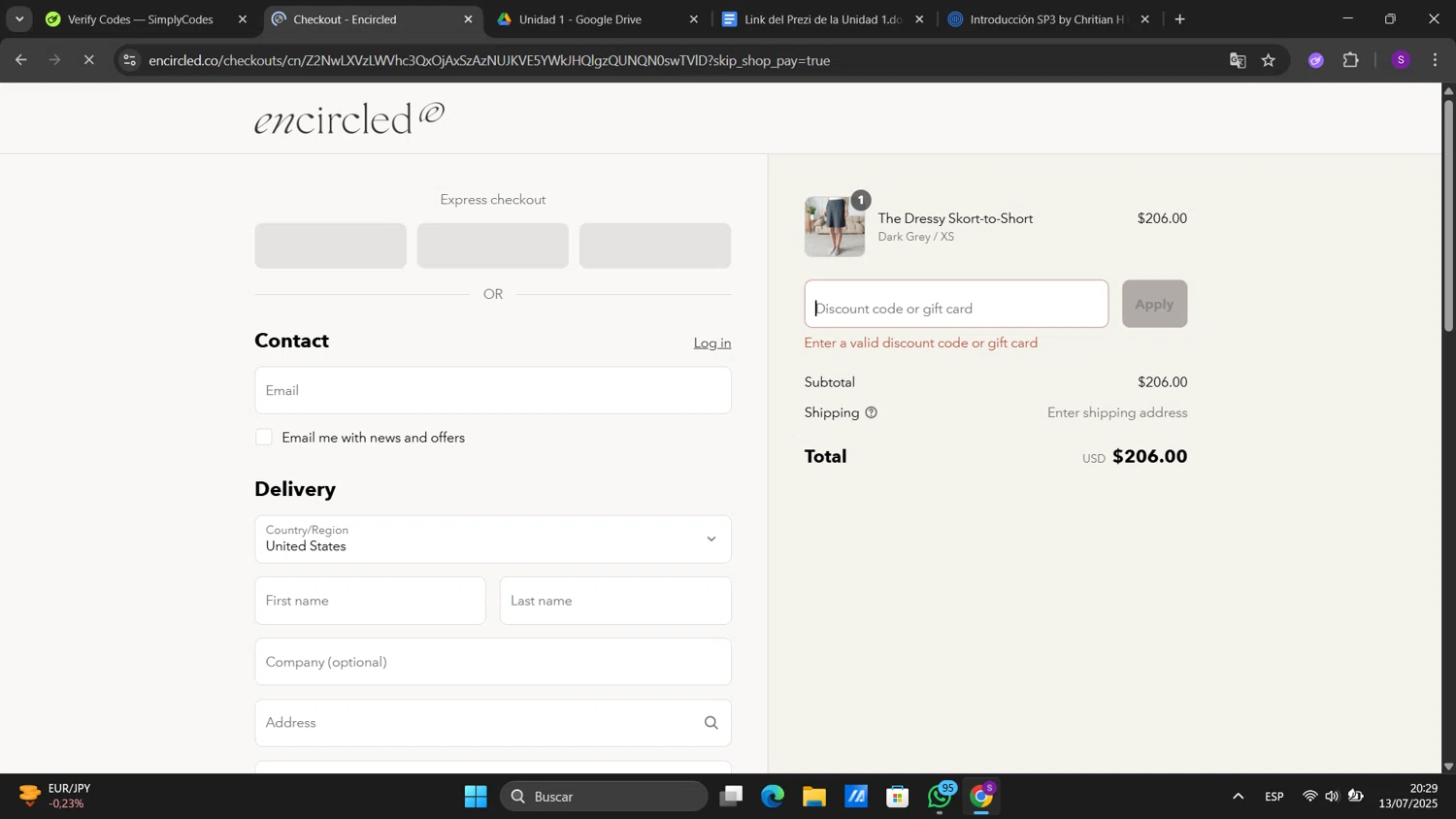Click the Encircled logo
Image resolution: width=1456 pixels, height=819 pixels.
(349, 117)
